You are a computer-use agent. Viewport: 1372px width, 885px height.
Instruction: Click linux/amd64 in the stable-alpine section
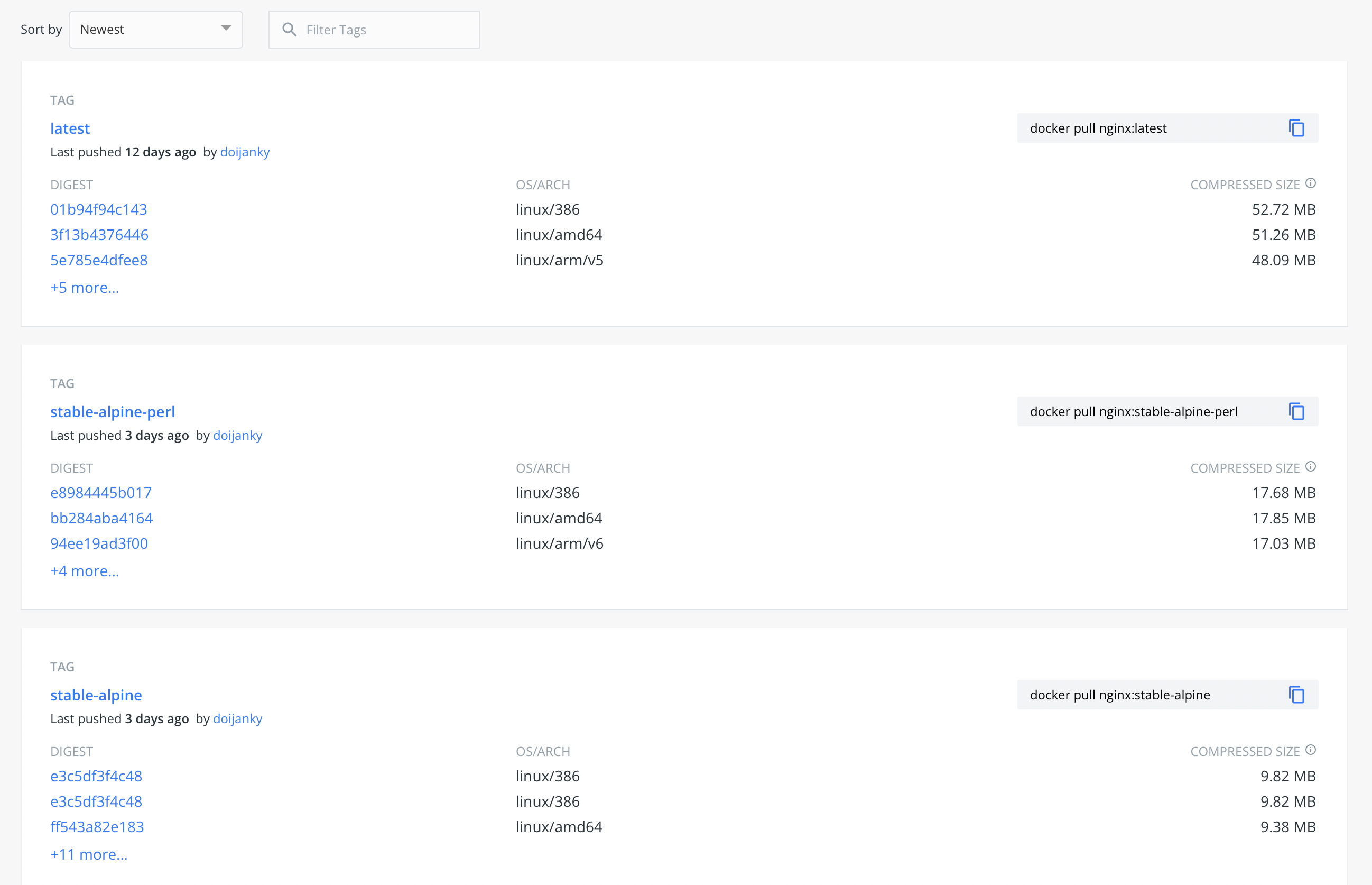[559, 826]
